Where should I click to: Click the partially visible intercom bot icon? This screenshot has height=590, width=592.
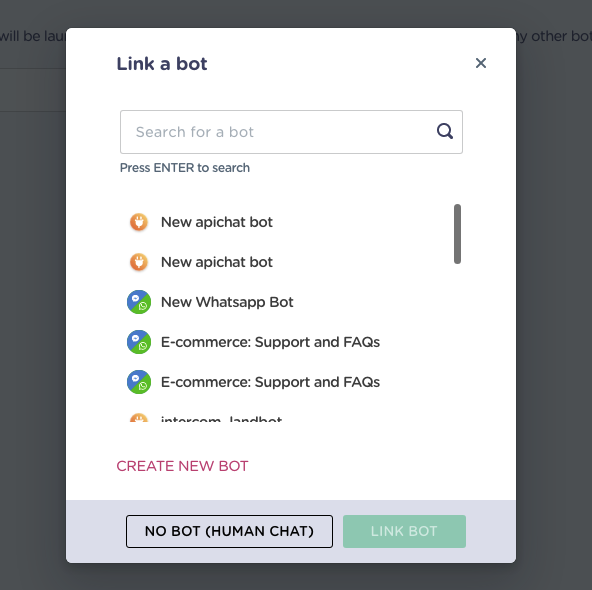tap(139, 418)
